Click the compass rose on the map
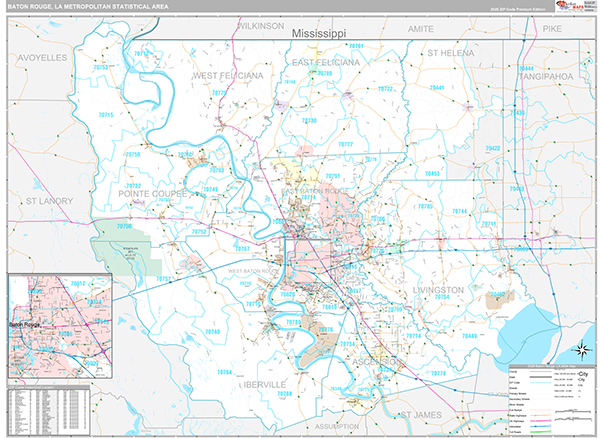 point(579,348)
